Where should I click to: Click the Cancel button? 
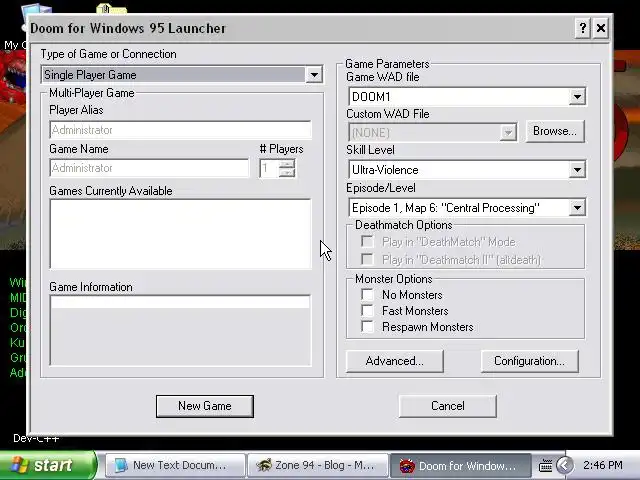coord(447,406)
